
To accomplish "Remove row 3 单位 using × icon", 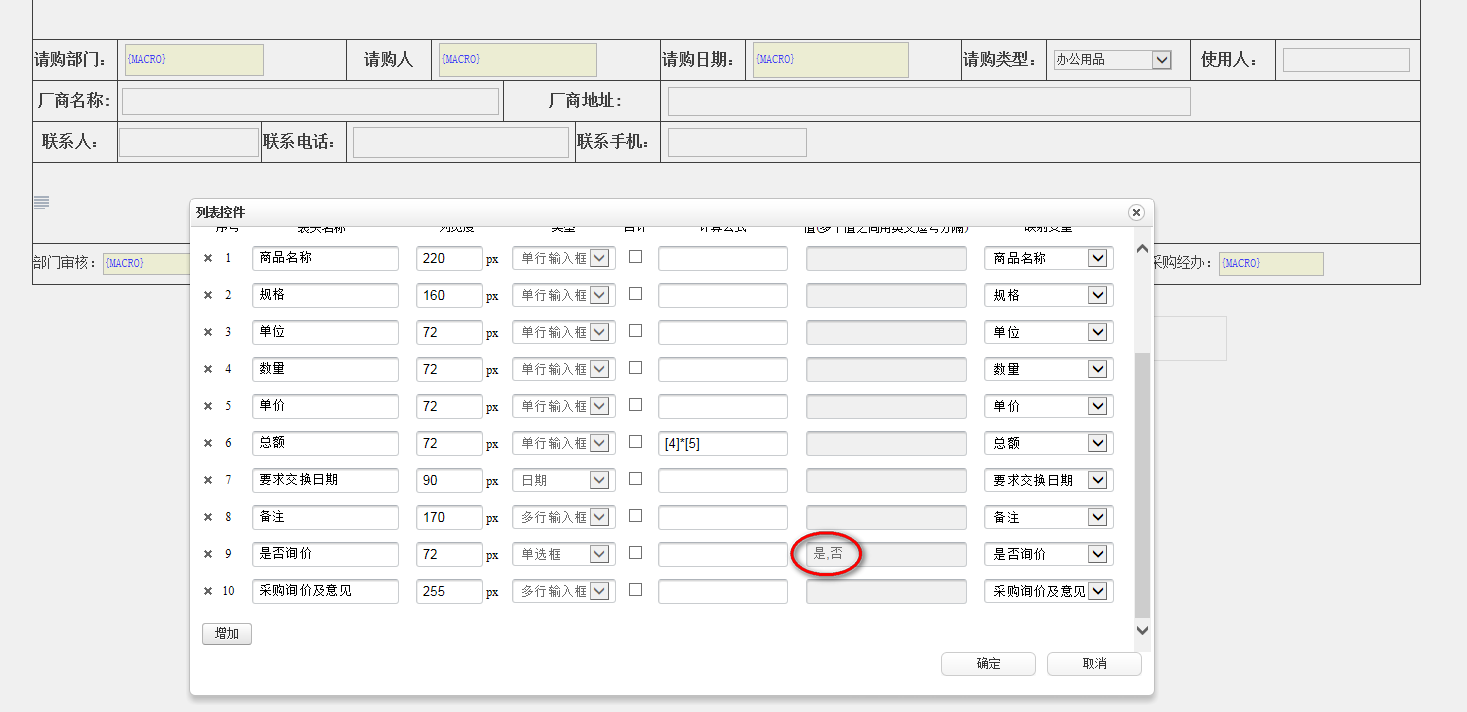I will pyautogui.click(x=208, y=332).
